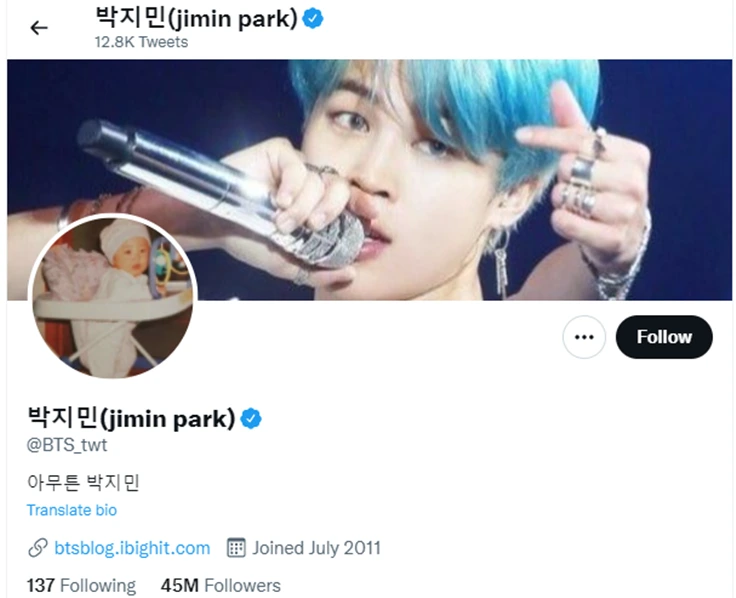Screen dimensions: 736x598
Task: Click the header title jimin park
Action: [x=197, y=19]
